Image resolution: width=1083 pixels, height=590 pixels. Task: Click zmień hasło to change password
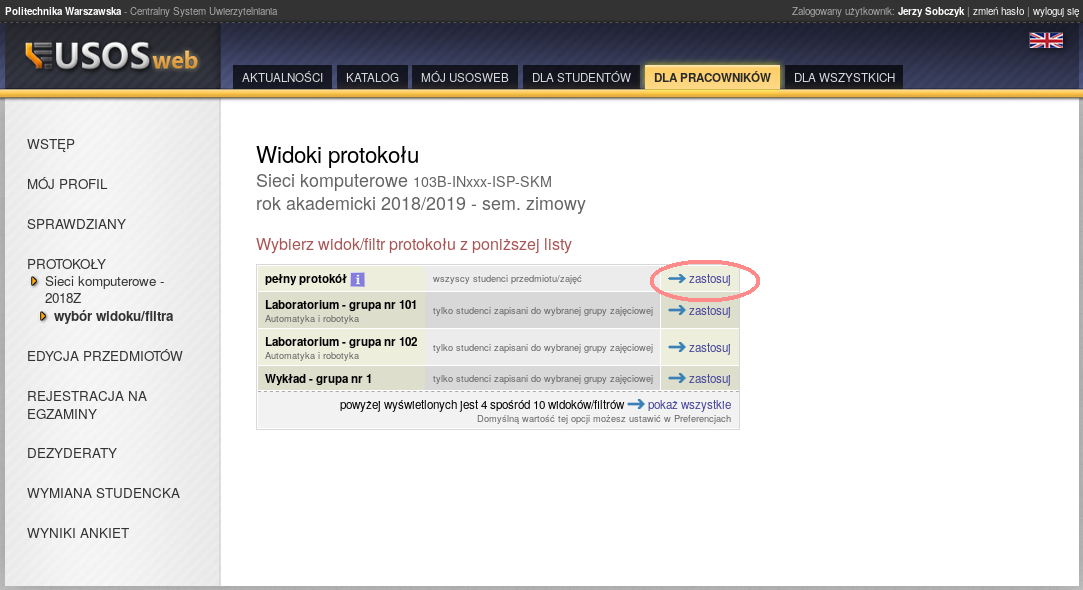pos(998,11)
